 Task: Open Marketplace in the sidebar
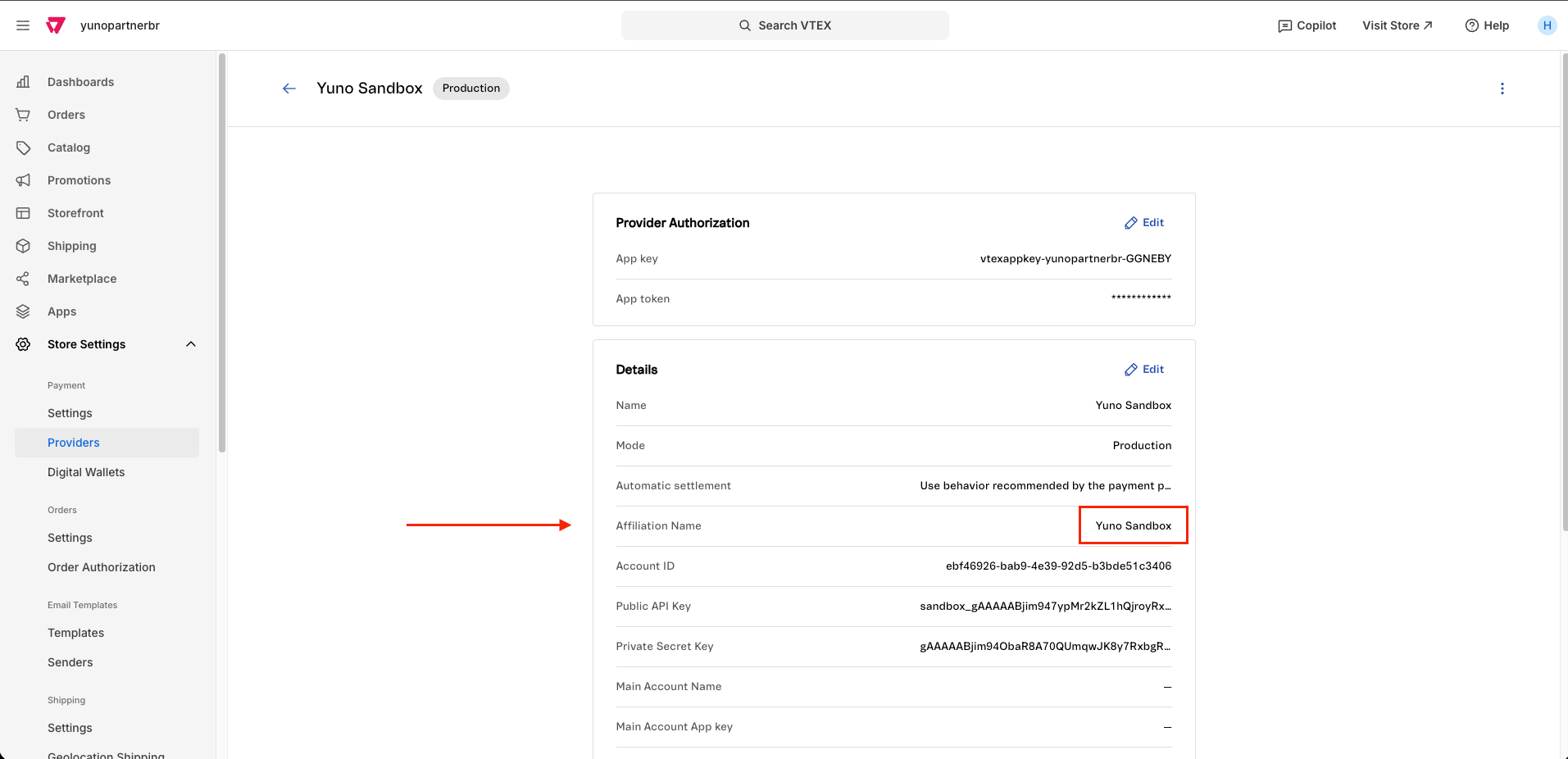(x=82, y=279)
